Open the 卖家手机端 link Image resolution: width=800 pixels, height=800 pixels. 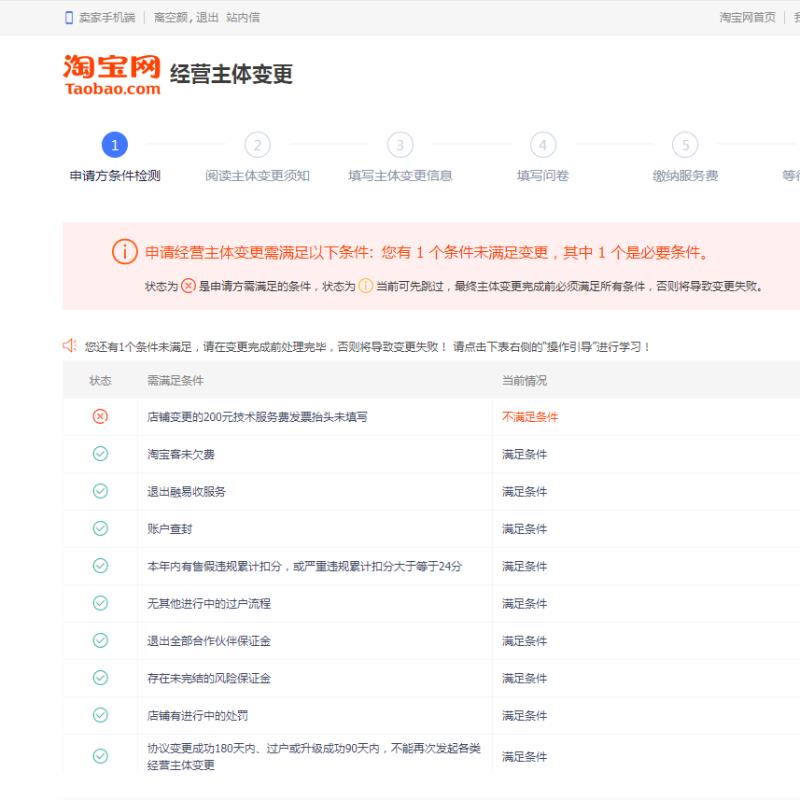tap(107, 18)
